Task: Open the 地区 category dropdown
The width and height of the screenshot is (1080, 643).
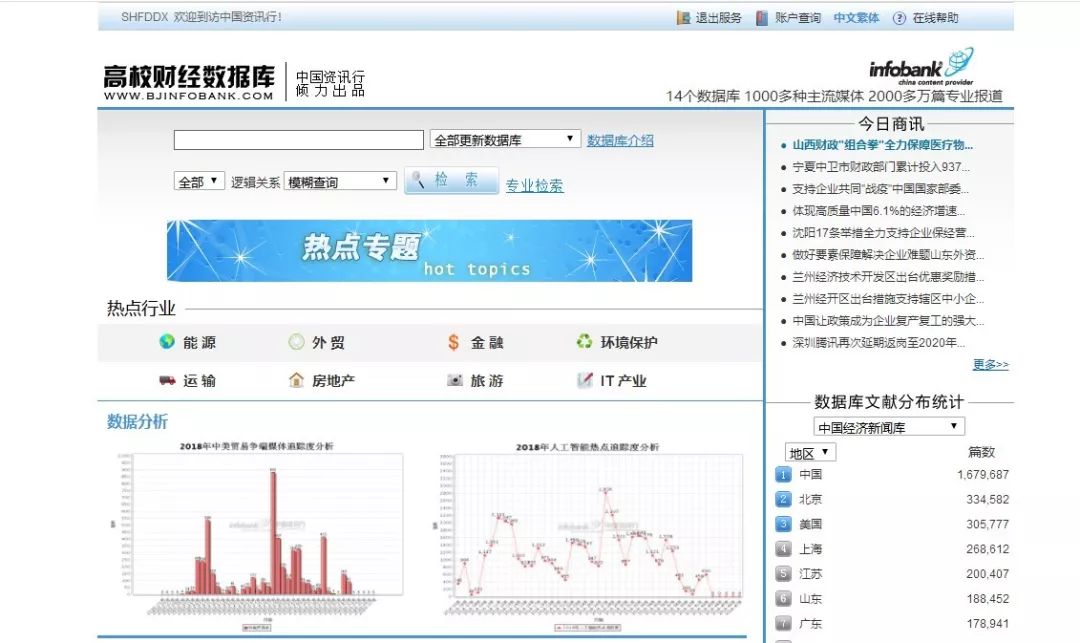Action: (x=810, y=452)
